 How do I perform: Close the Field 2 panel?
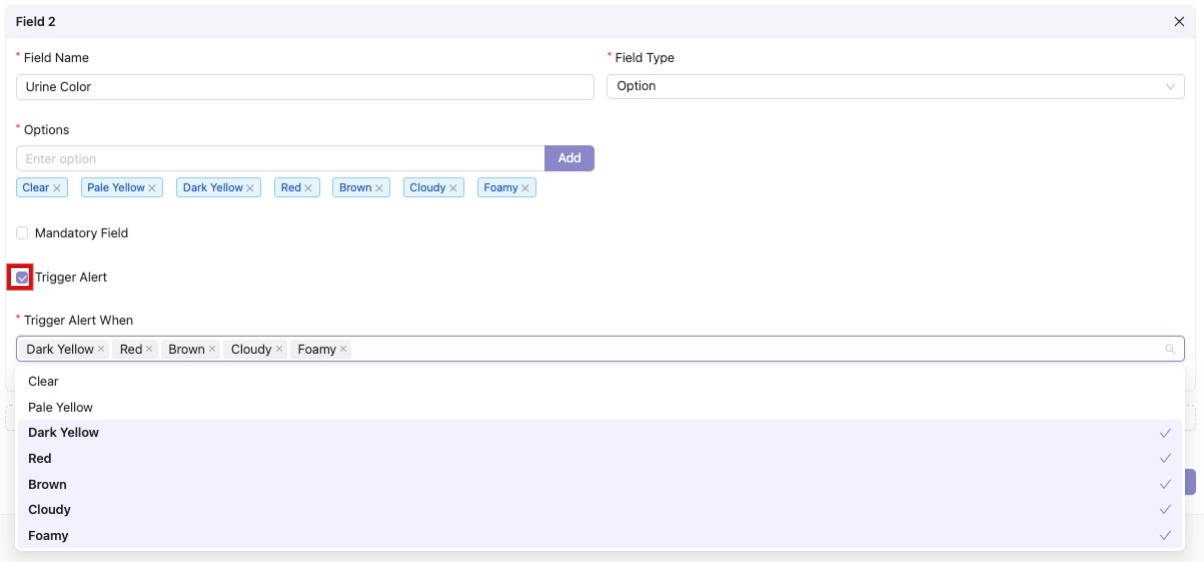1179,21
